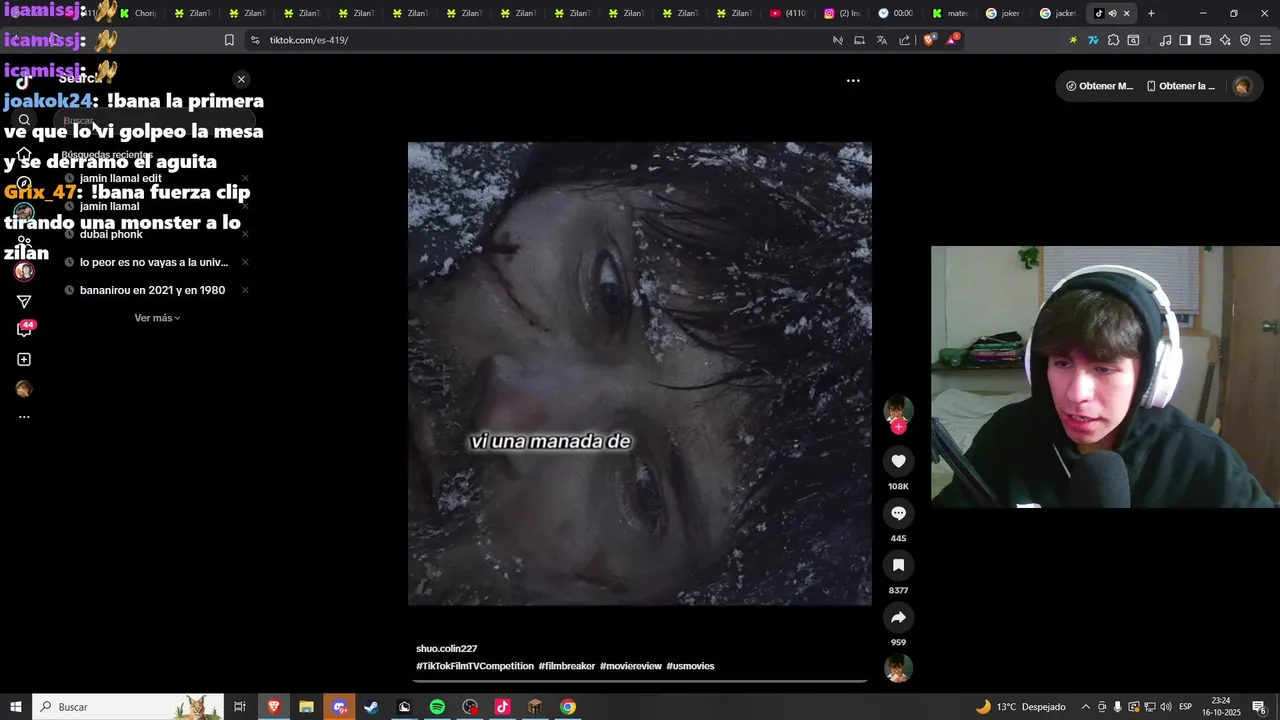The image size is (1280, 720).
Task: Open the TikTok taskbar app
Action: [x=502, y=707]
